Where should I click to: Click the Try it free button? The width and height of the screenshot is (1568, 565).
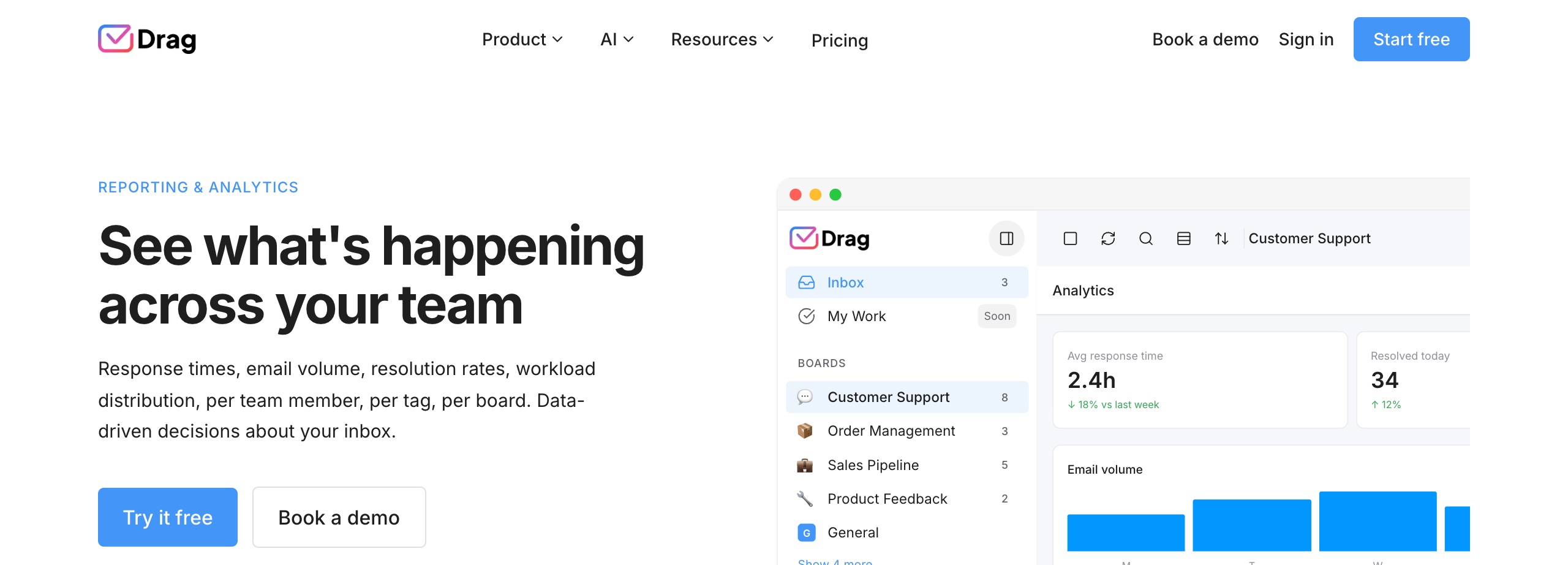click(x=168, y=517)
